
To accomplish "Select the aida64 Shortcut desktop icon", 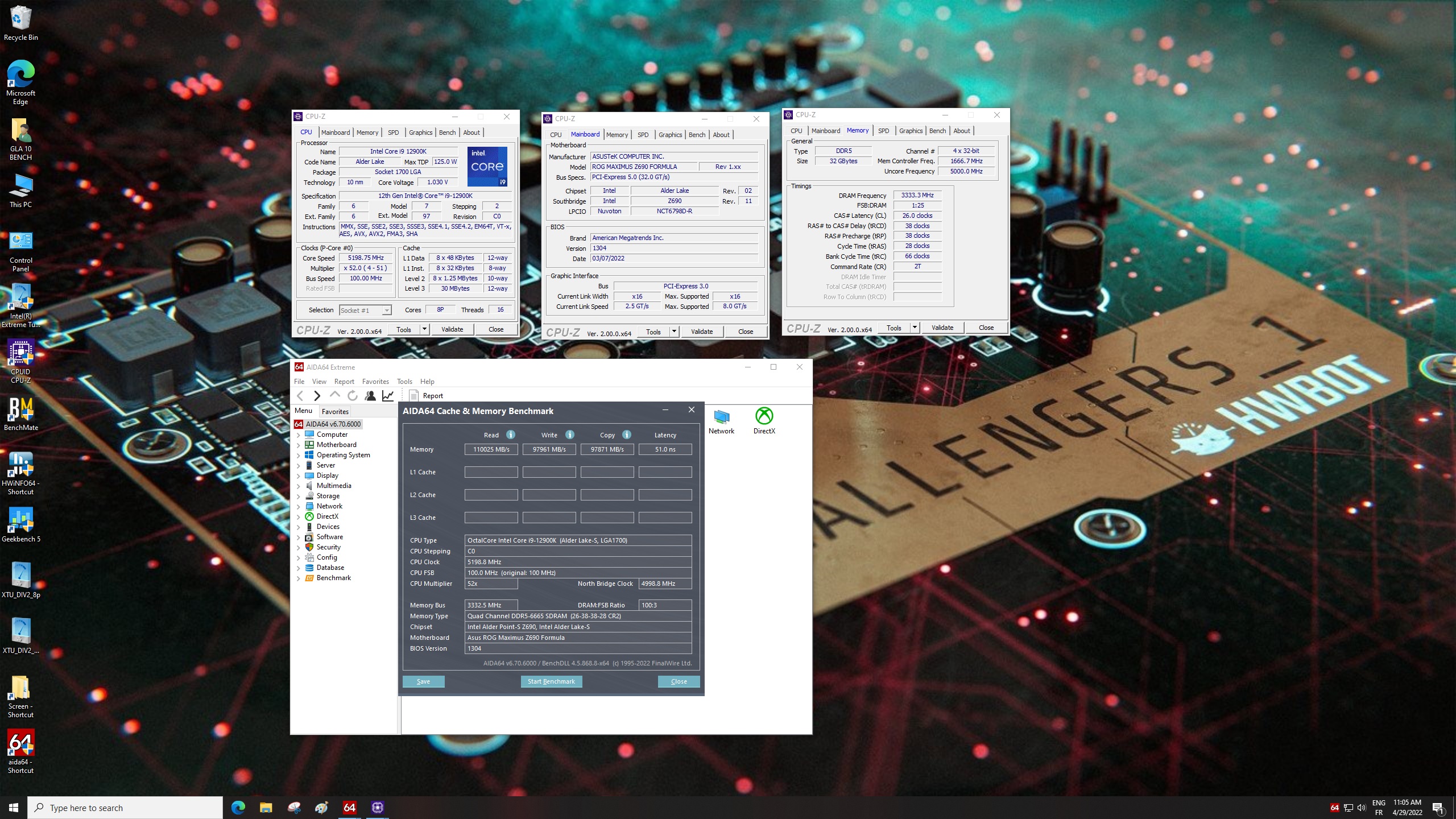I will coord(20,752).
